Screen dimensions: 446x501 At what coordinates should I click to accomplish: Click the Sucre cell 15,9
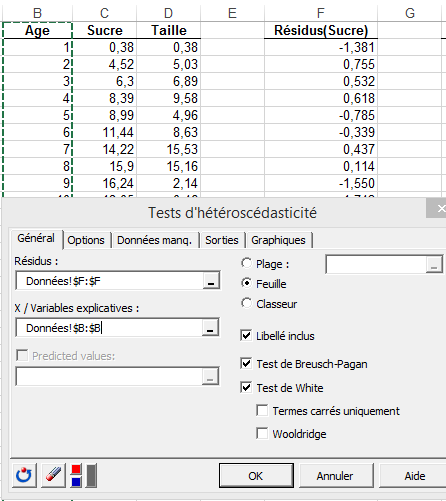[x=105, y=166]
